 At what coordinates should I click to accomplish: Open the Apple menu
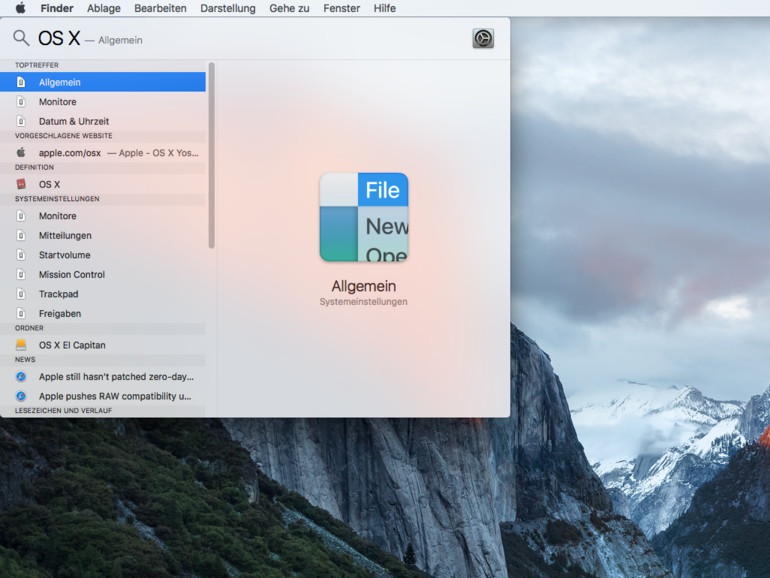coord(21,8)
